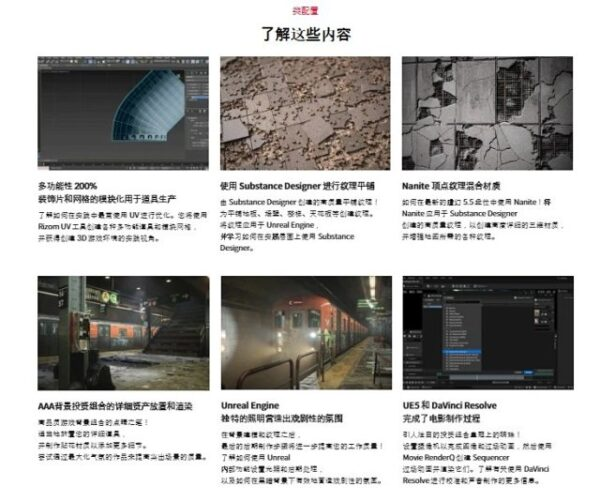Select the Unreal Engine card's lighting atmosphere subtitle

coord(282,419)
